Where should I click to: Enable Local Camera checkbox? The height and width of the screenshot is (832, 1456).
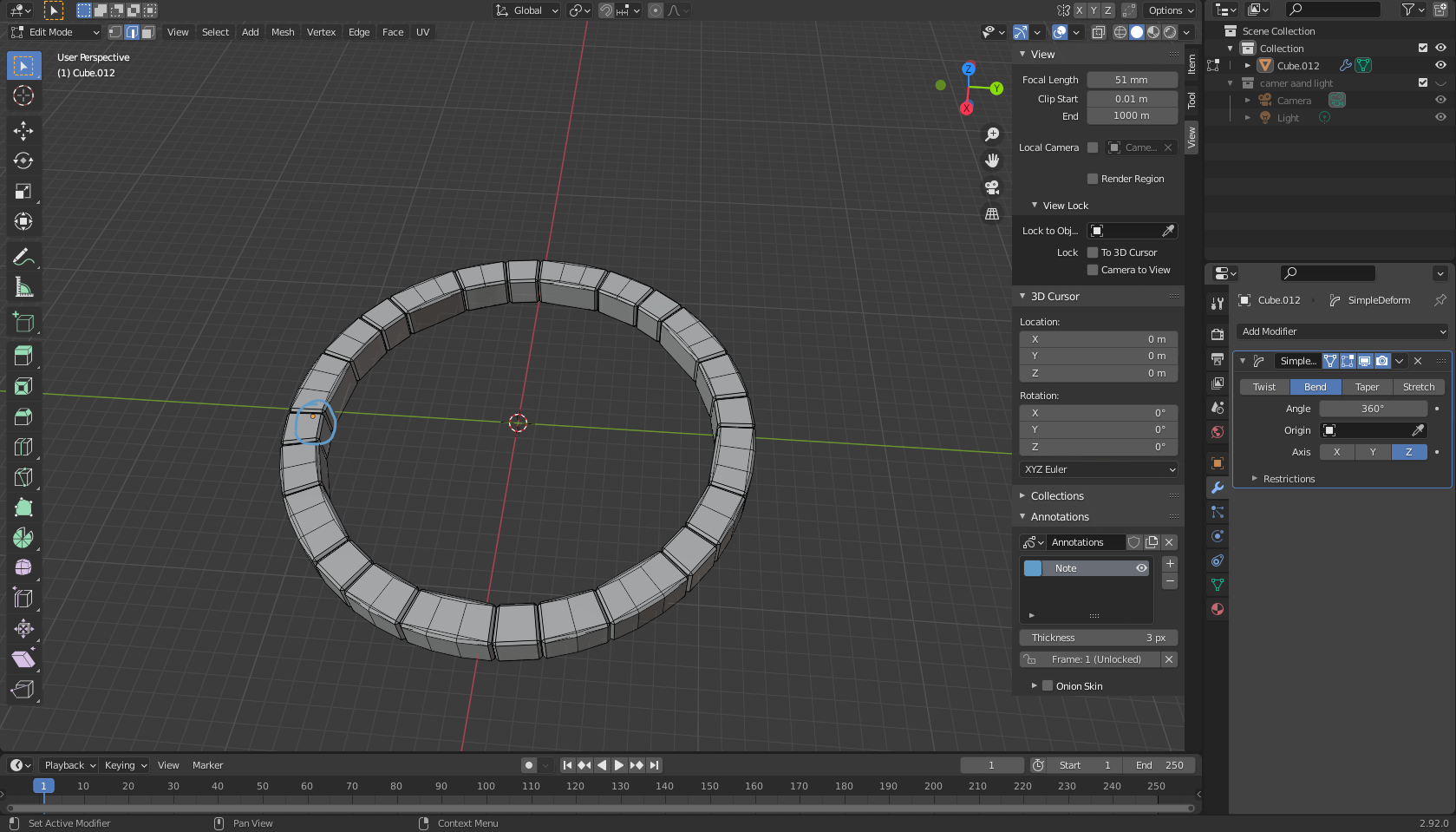pos(1093,147)
